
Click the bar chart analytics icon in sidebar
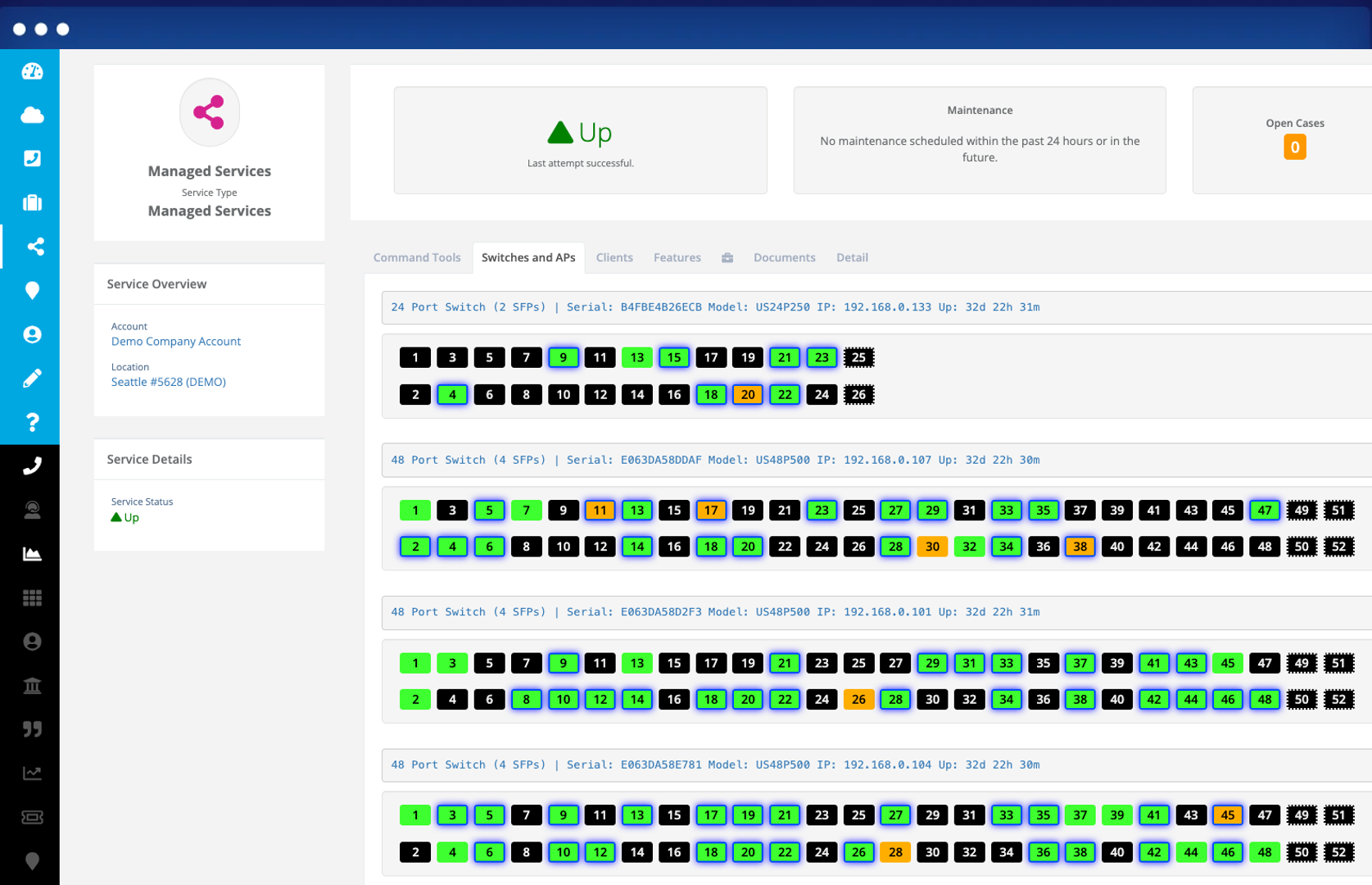tap(31, 553)
